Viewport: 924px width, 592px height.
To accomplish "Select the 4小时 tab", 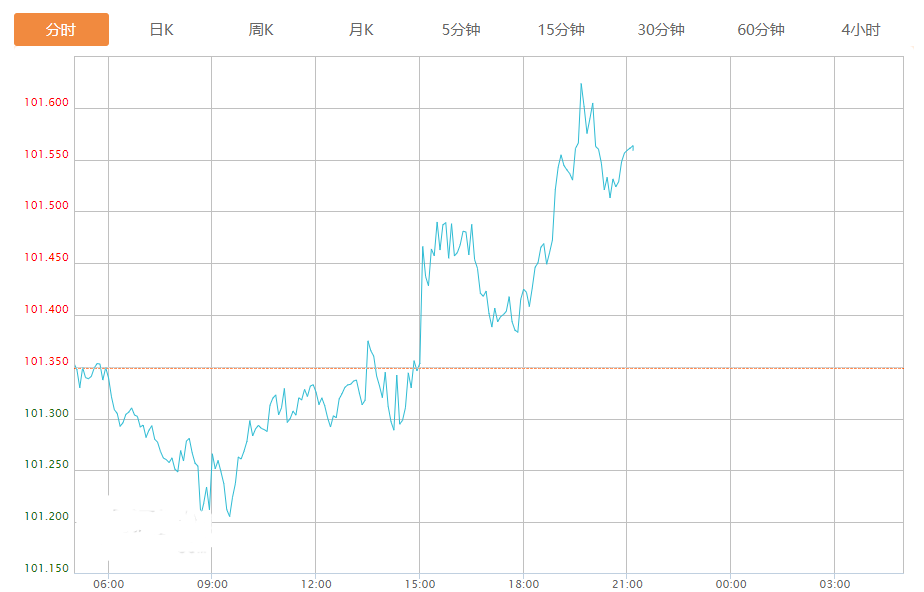I will click(x=861, y=30).
